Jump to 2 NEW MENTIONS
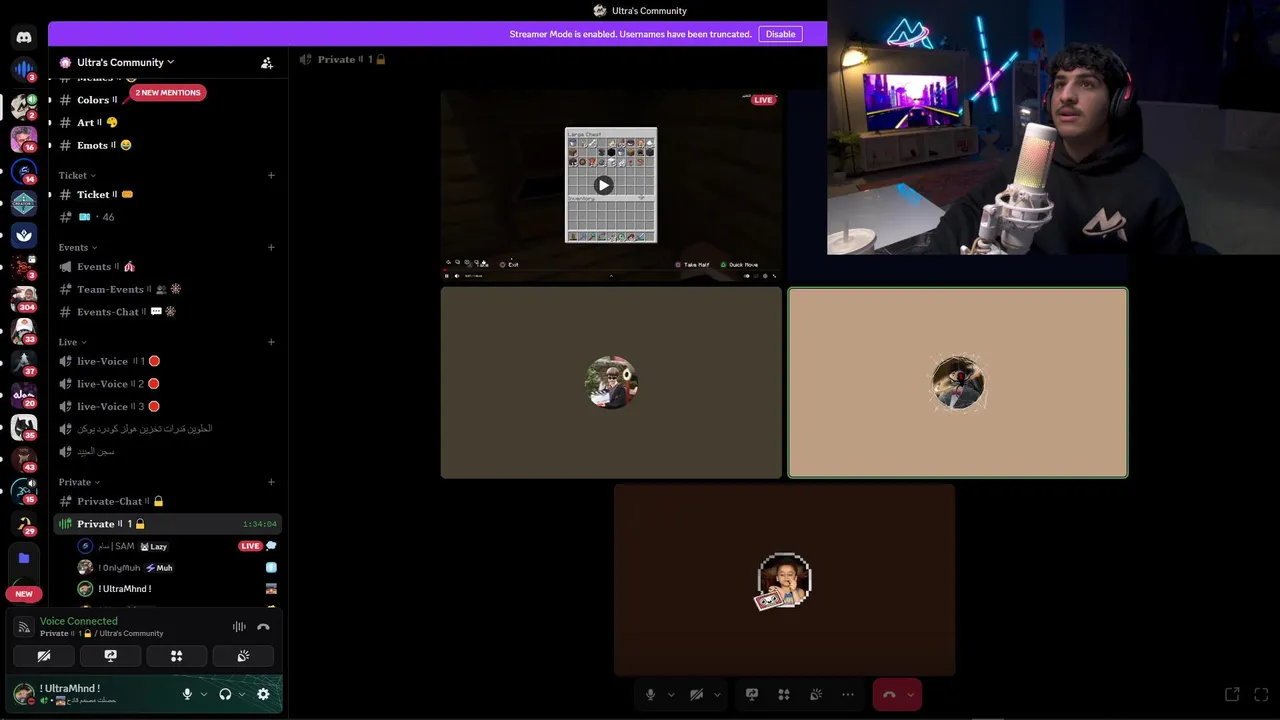1280x720 pixels. coord(168,92)
